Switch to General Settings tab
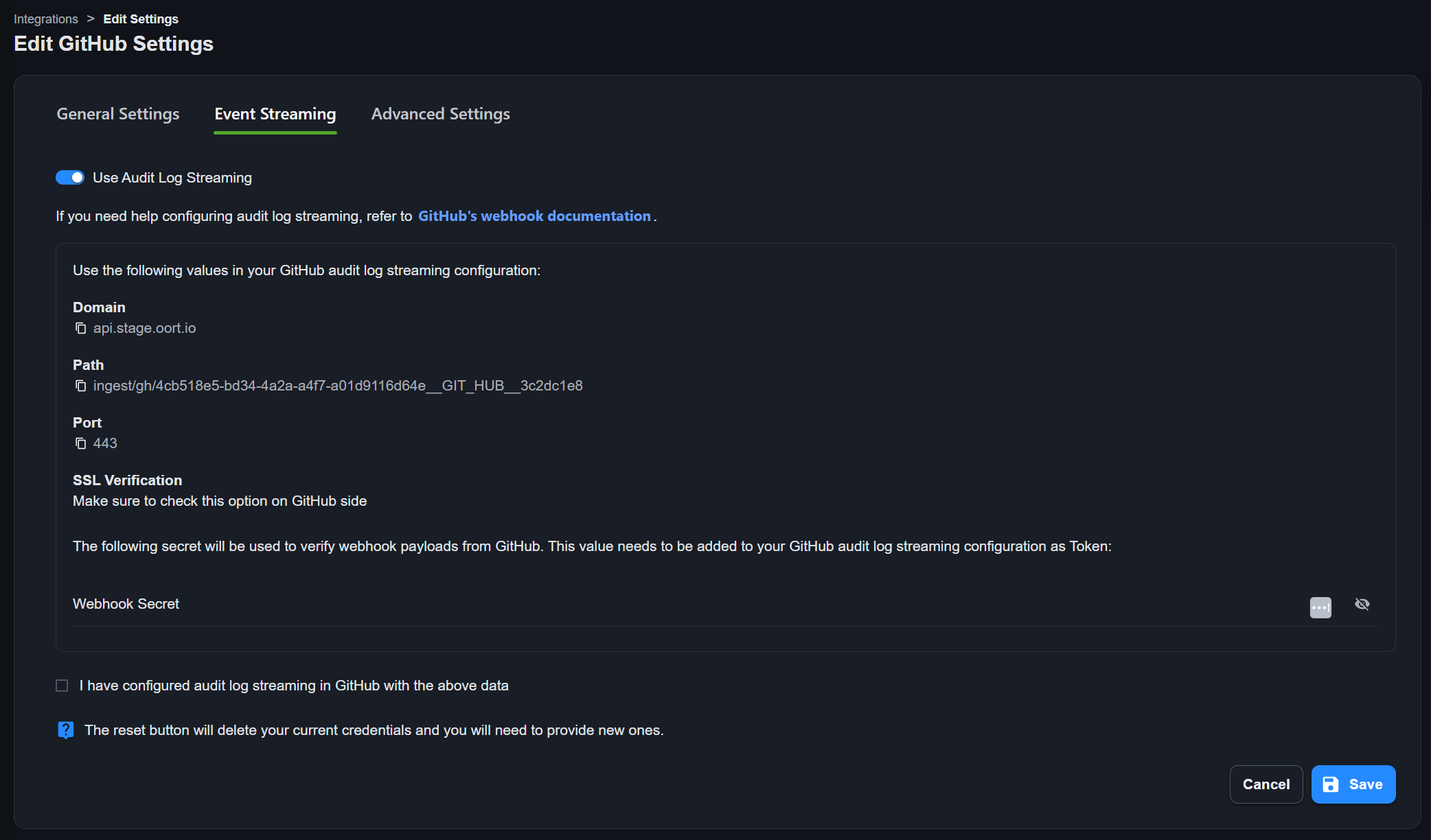 point(118,114)
